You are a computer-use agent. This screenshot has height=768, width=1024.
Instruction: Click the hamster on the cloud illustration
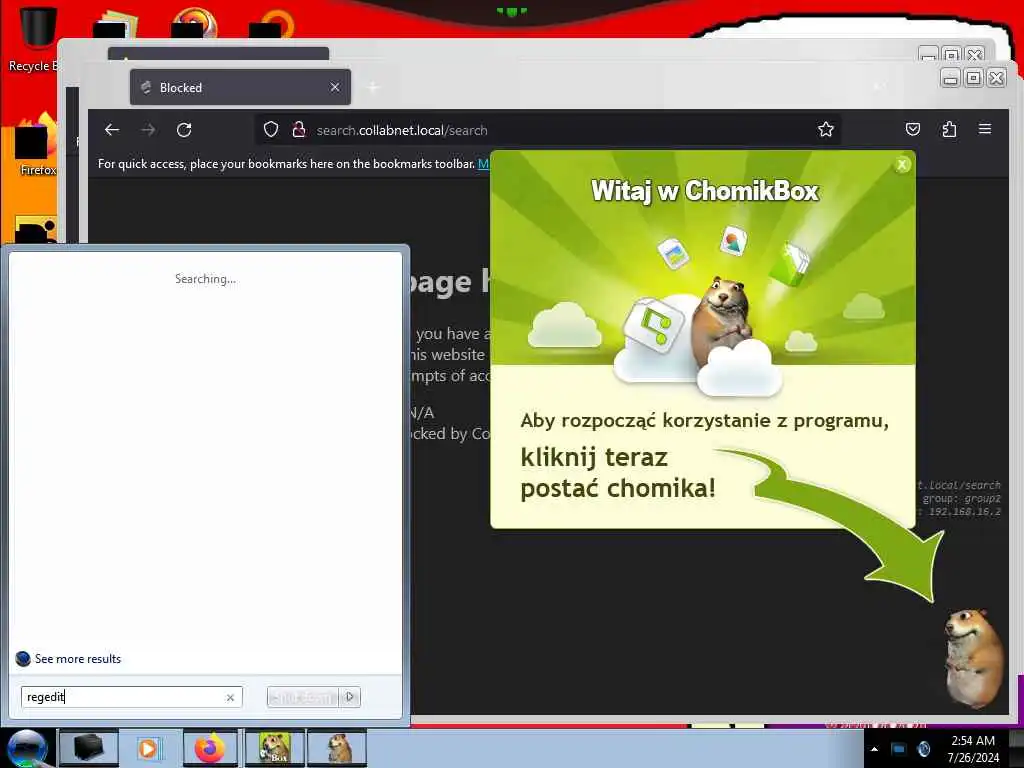coord(722,321)
